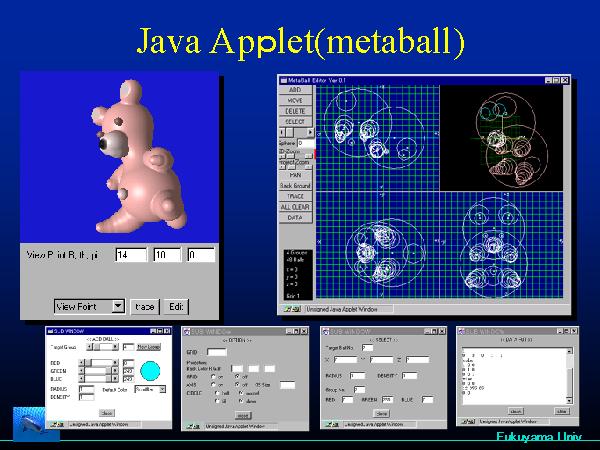
Task: Click the ADD tool in MetaBall Editor
Action: point(295,89)
